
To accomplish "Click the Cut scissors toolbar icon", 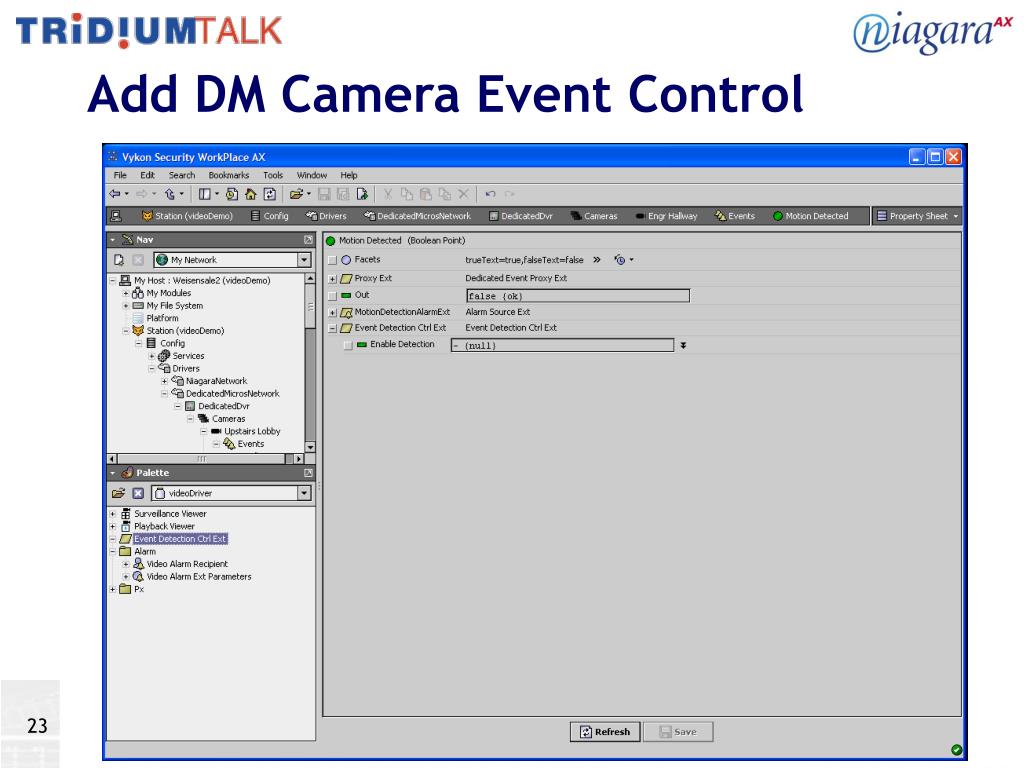I will [x=387, y=194].
